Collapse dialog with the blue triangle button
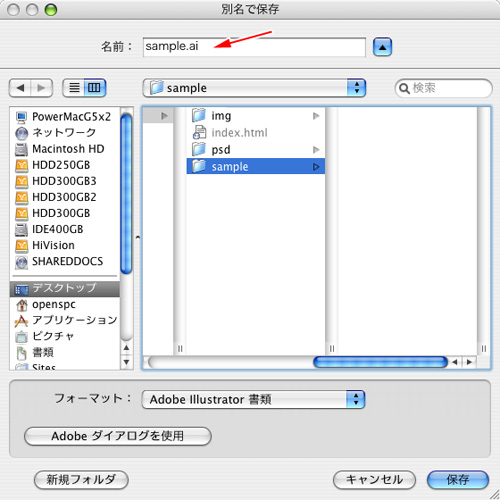500x500 pixels. coord(382,47)
